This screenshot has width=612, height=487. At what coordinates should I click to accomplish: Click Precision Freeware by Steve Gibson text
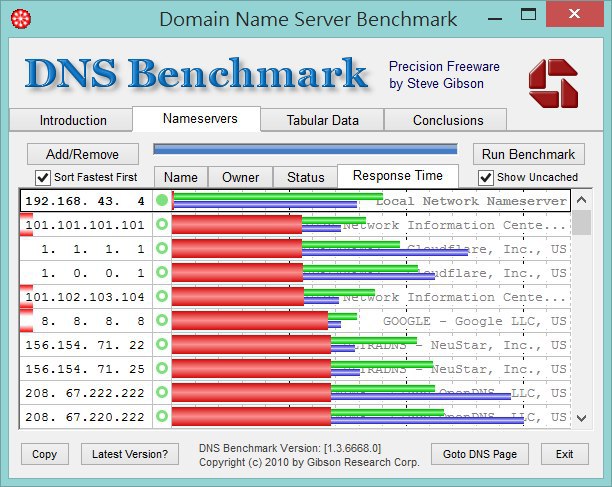(x=444, y=75)
